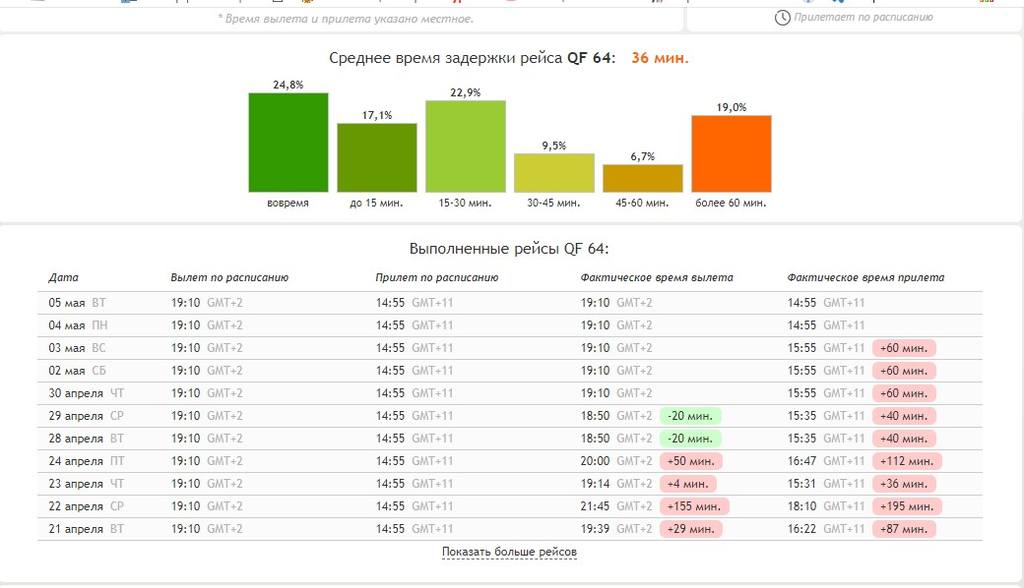The height and width of the screenshot is (588, 1024).
Task: Select the "18:10" actual arrival time
Action: [x=802, y=506]
